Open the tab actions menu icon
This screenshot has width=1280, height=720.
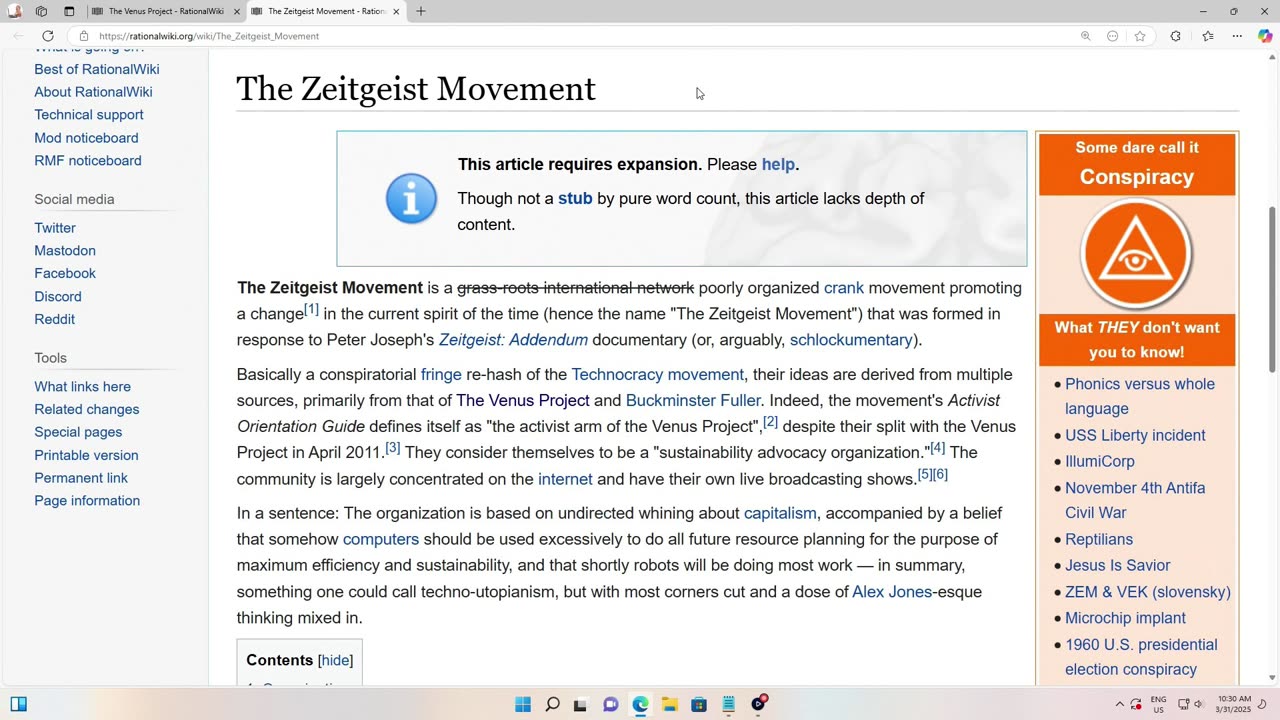[69, 11]
